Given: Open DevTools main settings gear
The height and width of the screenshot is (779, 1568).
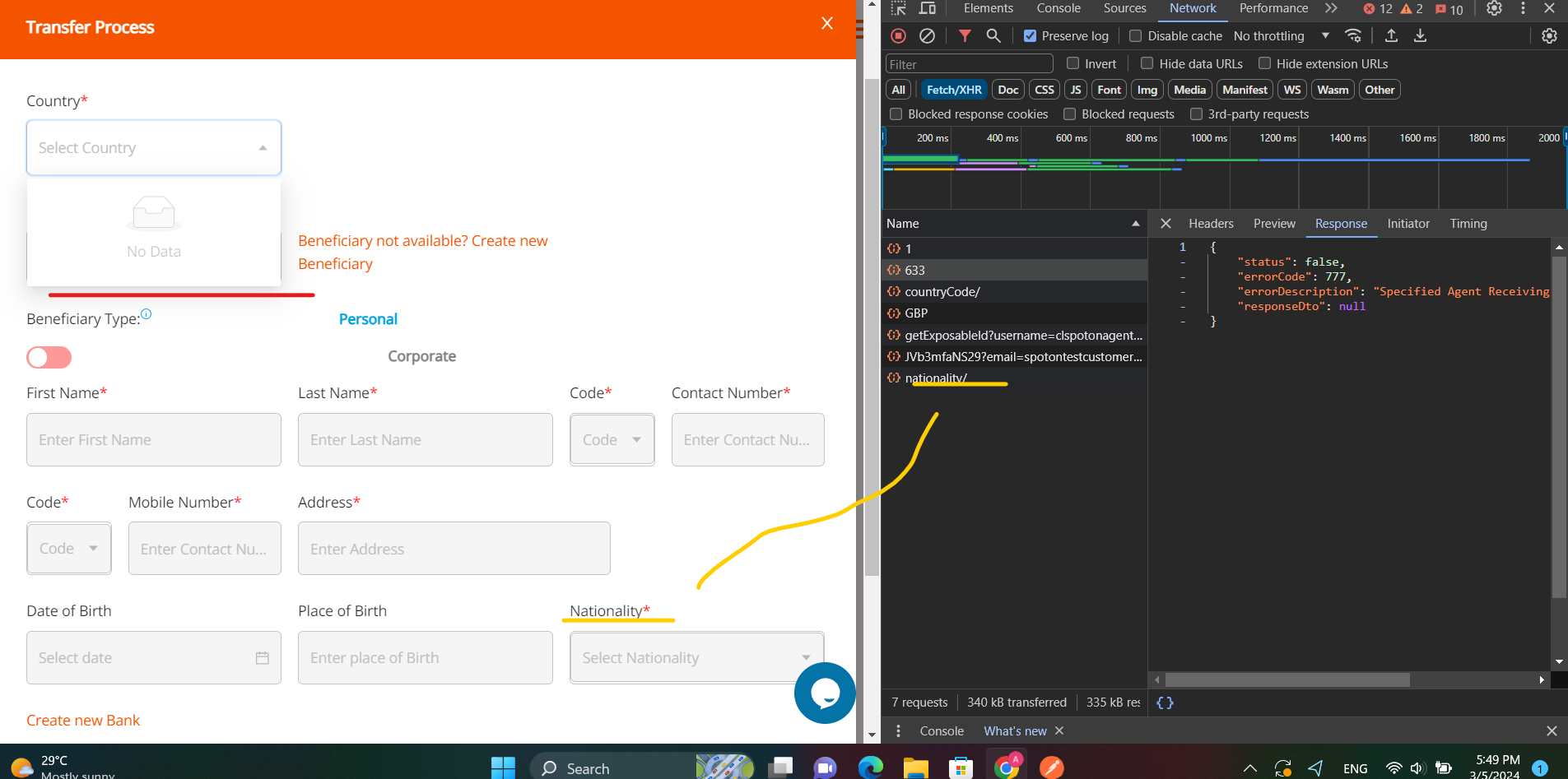Looking at the screenshot, I should [1494, 8].
